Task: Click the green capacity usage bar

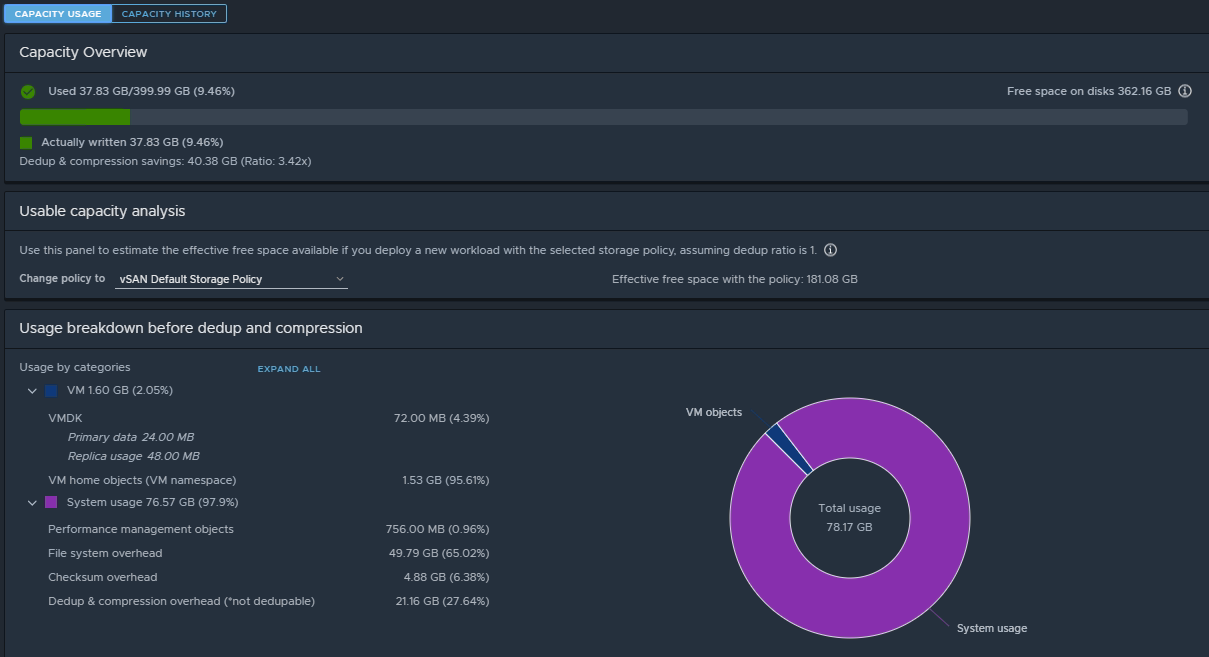Action: point(74,117)
